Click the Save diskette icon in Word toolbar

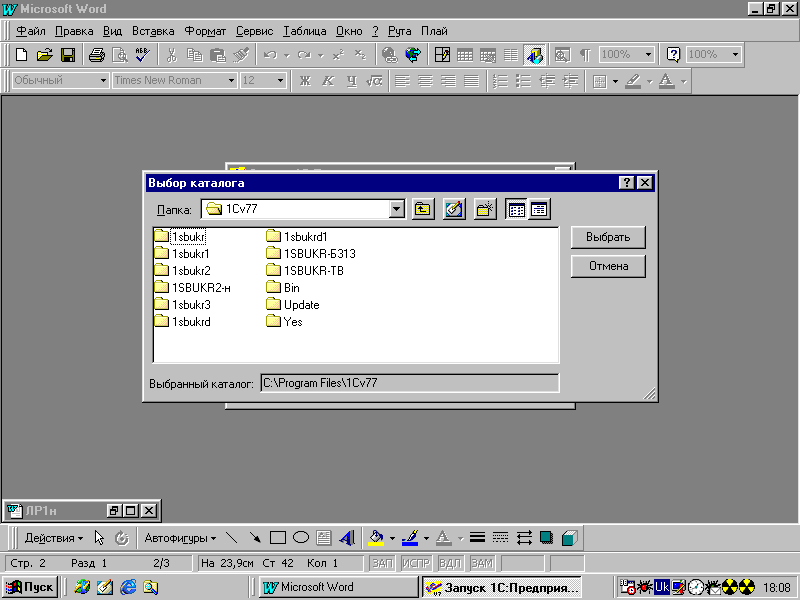tap(68, 55)
